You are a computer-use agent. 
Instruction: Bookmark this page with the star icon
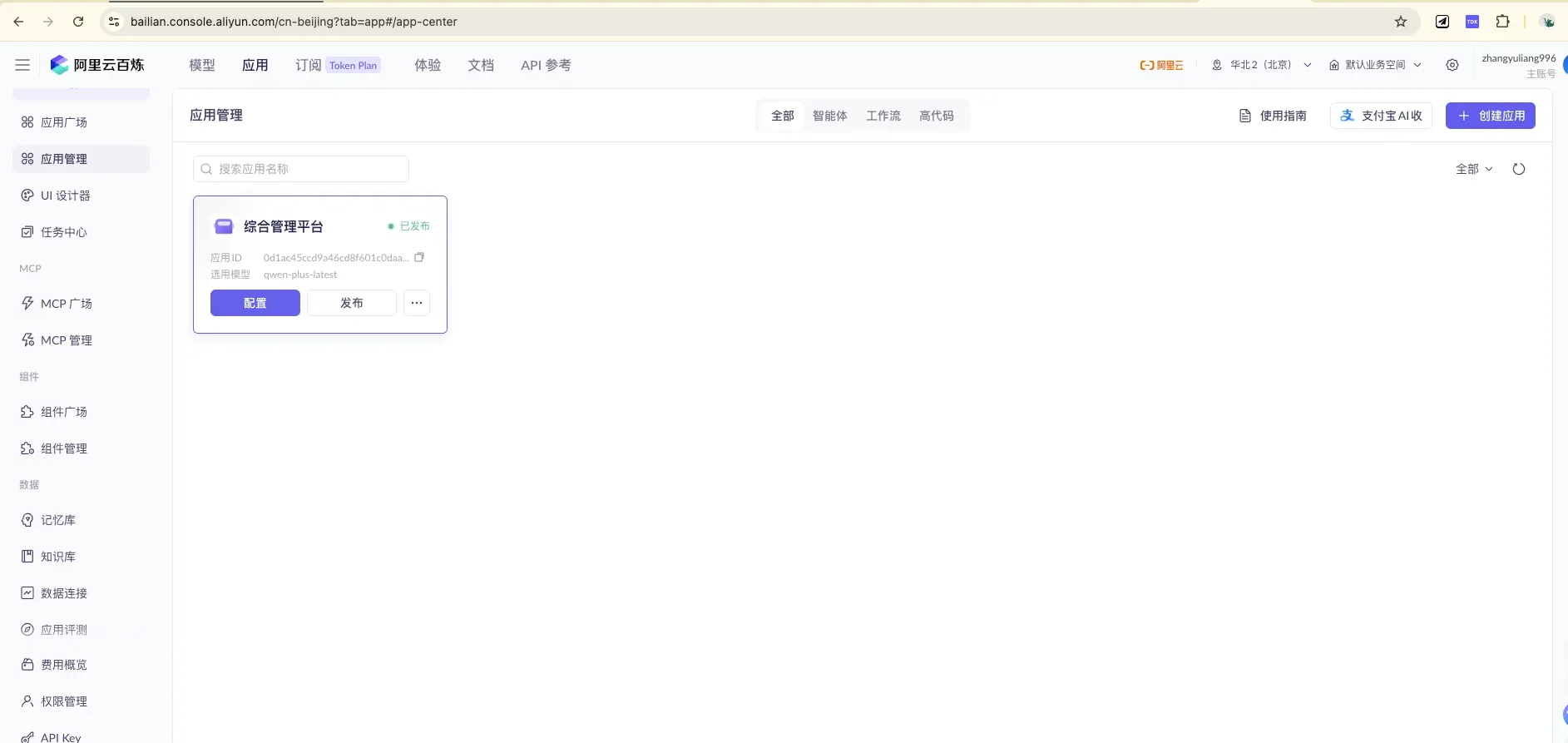[1401, 22]
